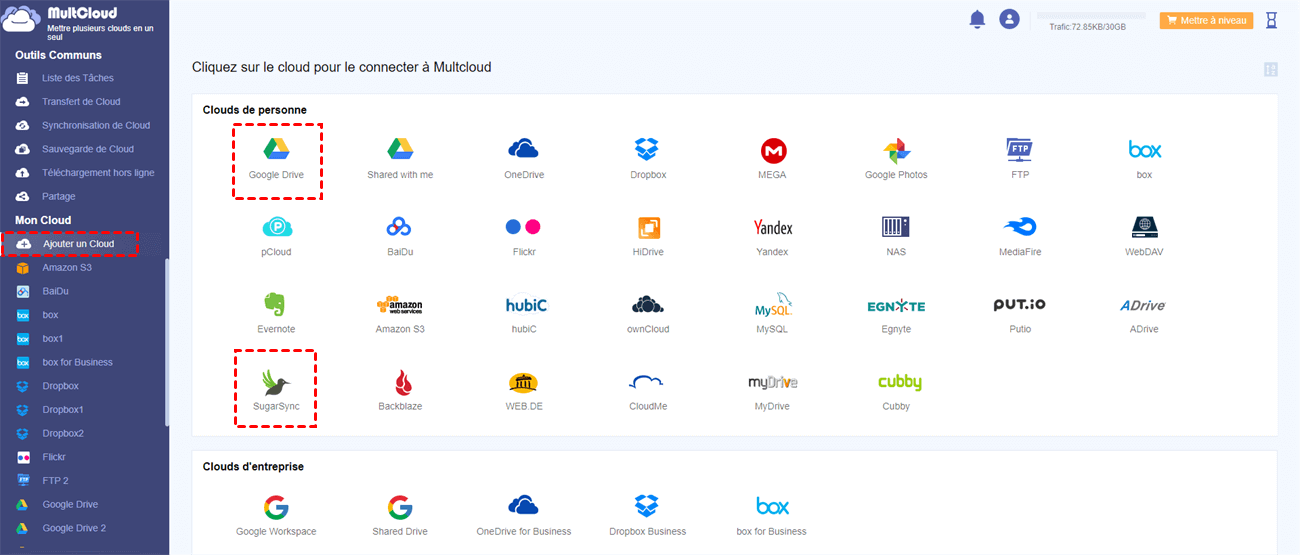Open the user account avatar menu
1300x555 pixels.
(x=1009, y=19)
